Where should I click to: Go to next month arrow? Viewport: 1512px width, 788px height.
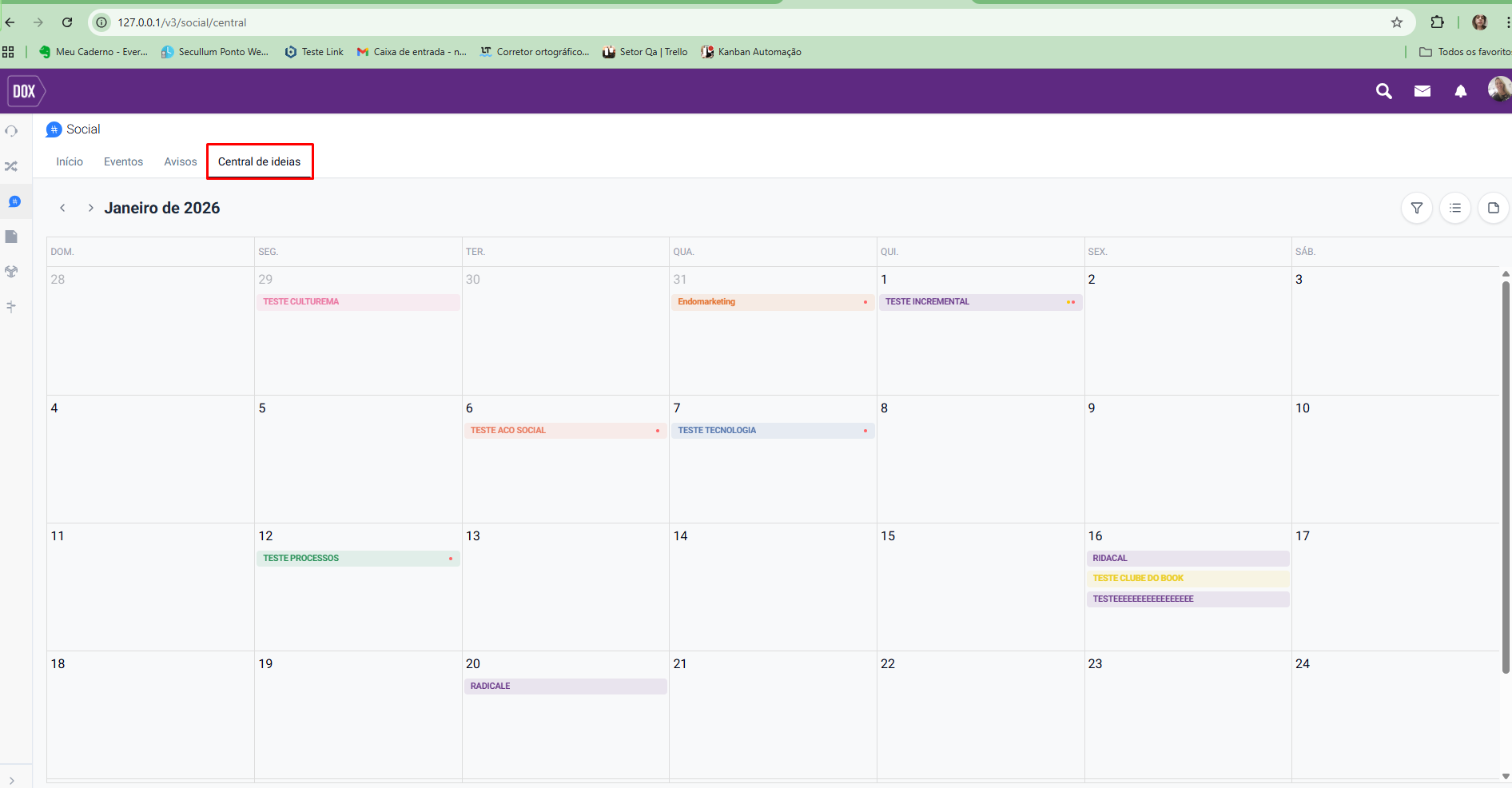tap(90, 208)
